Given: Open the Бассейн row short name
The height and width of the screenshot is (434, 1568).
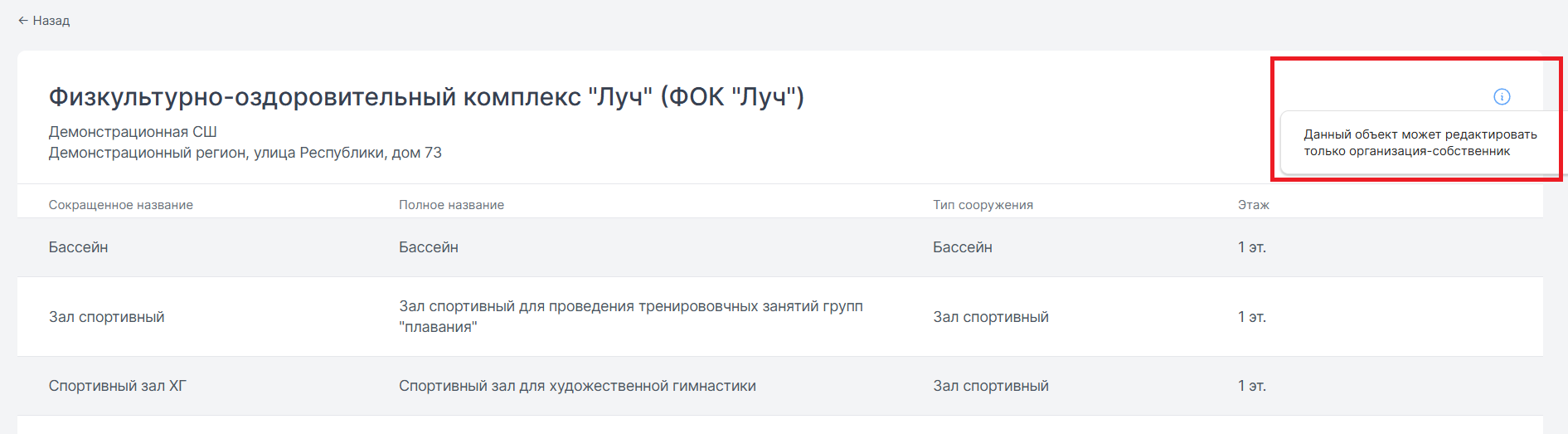Looking at the screenshot, I should click(78, 247).
